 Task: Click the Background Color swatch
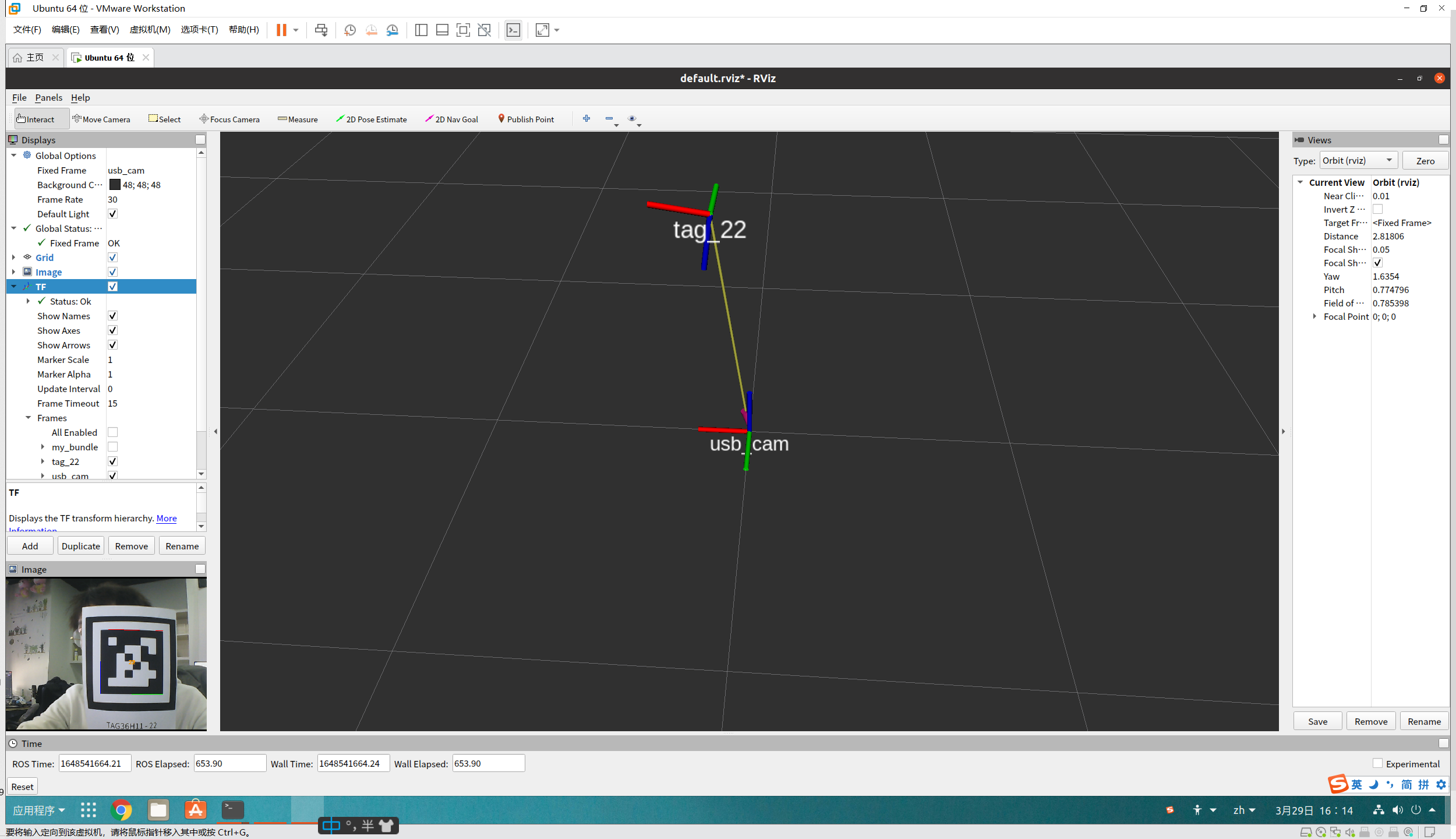(x=115, y=185)
